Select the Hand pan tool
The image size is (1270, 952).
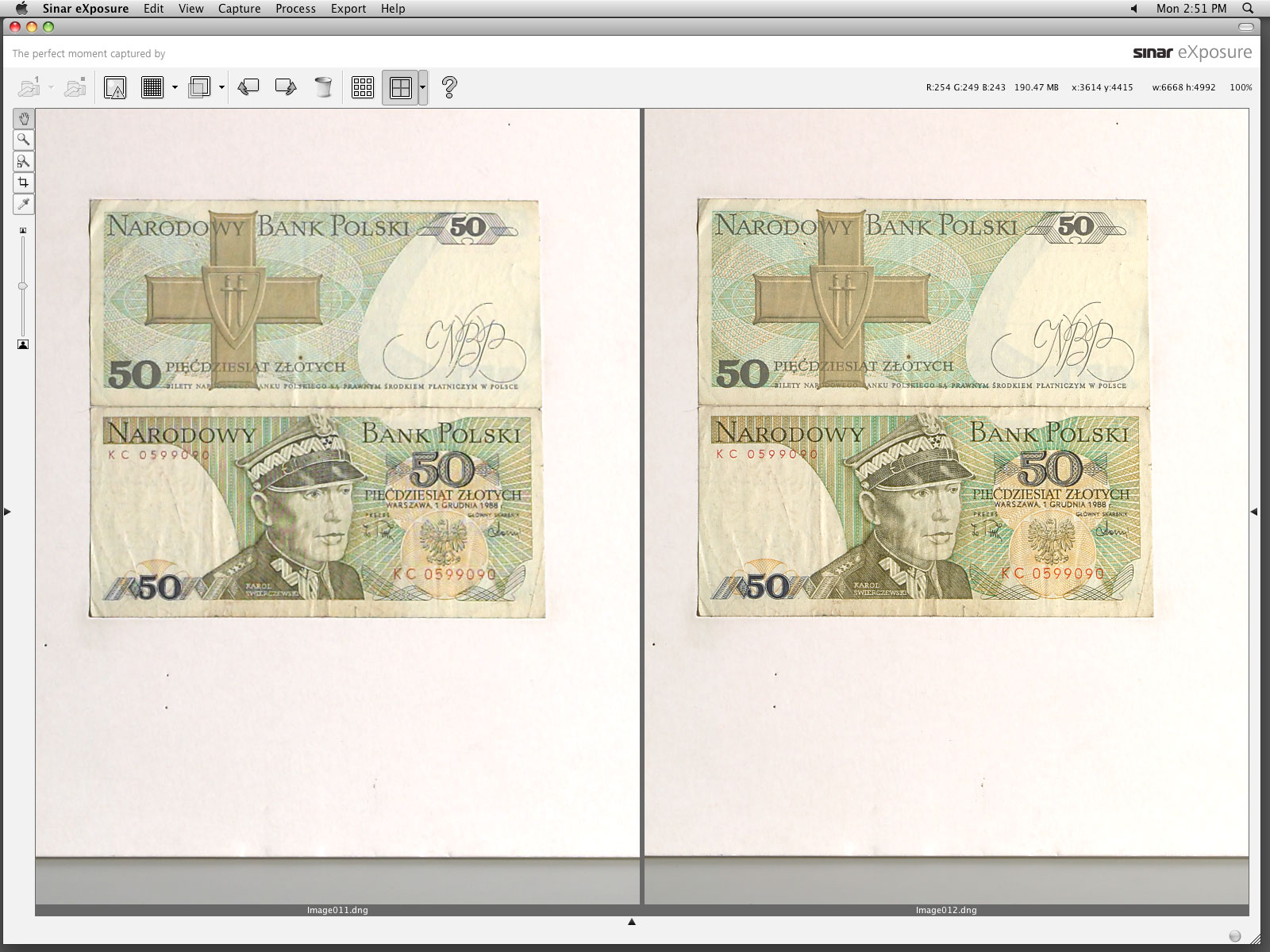point(23,118)
